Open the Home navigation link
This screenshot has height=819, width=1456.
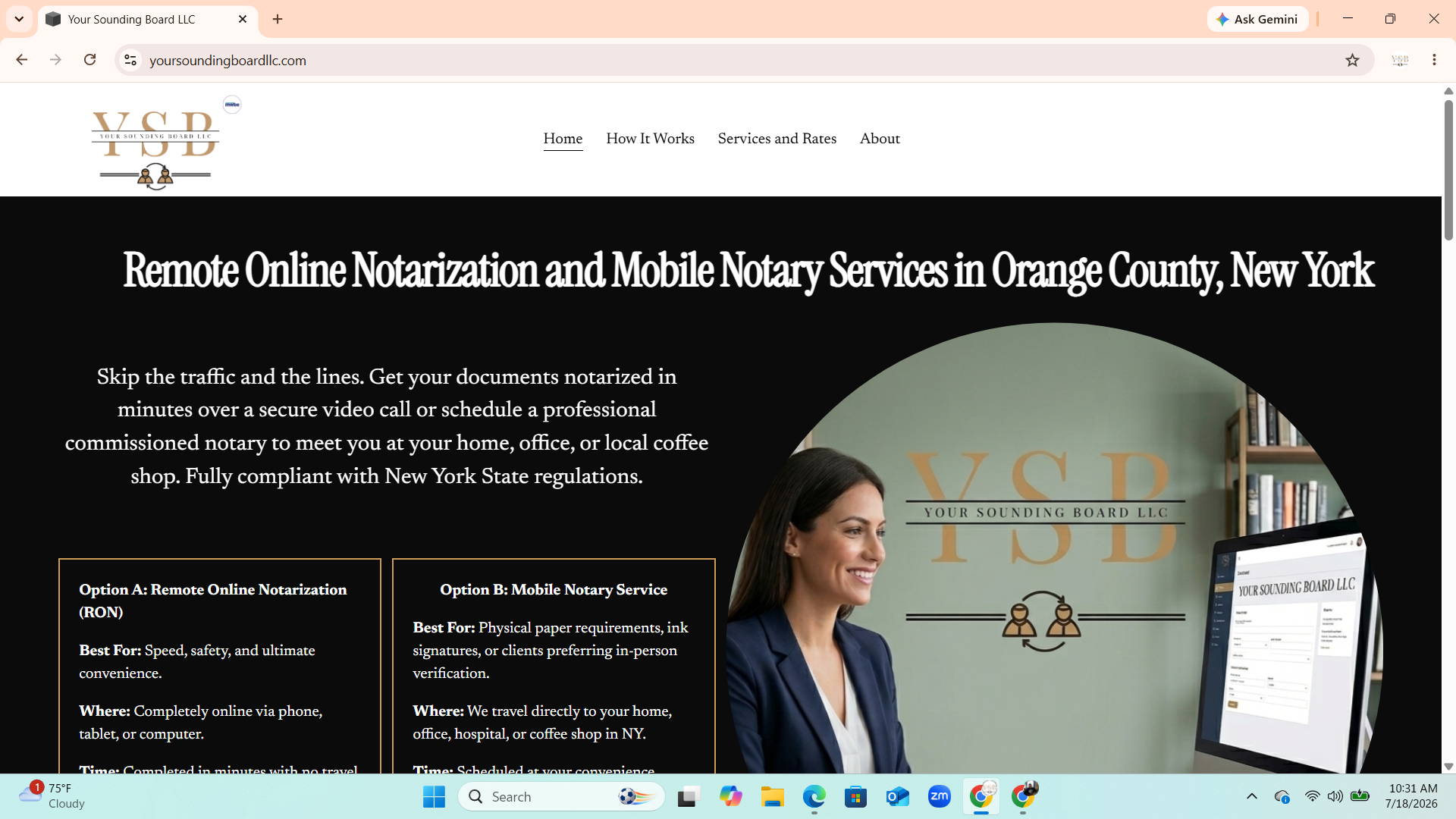pos(563,139)
